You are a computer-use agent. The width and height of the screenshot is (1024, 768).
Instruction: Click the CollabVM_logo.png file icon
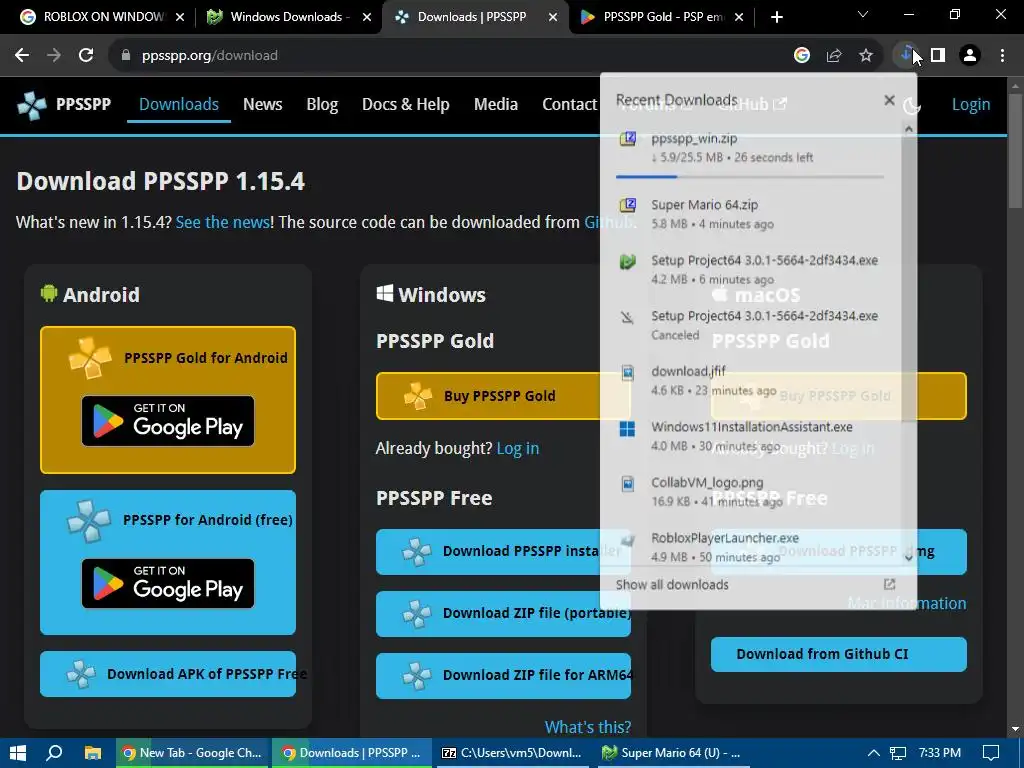(x=628, y=484)
